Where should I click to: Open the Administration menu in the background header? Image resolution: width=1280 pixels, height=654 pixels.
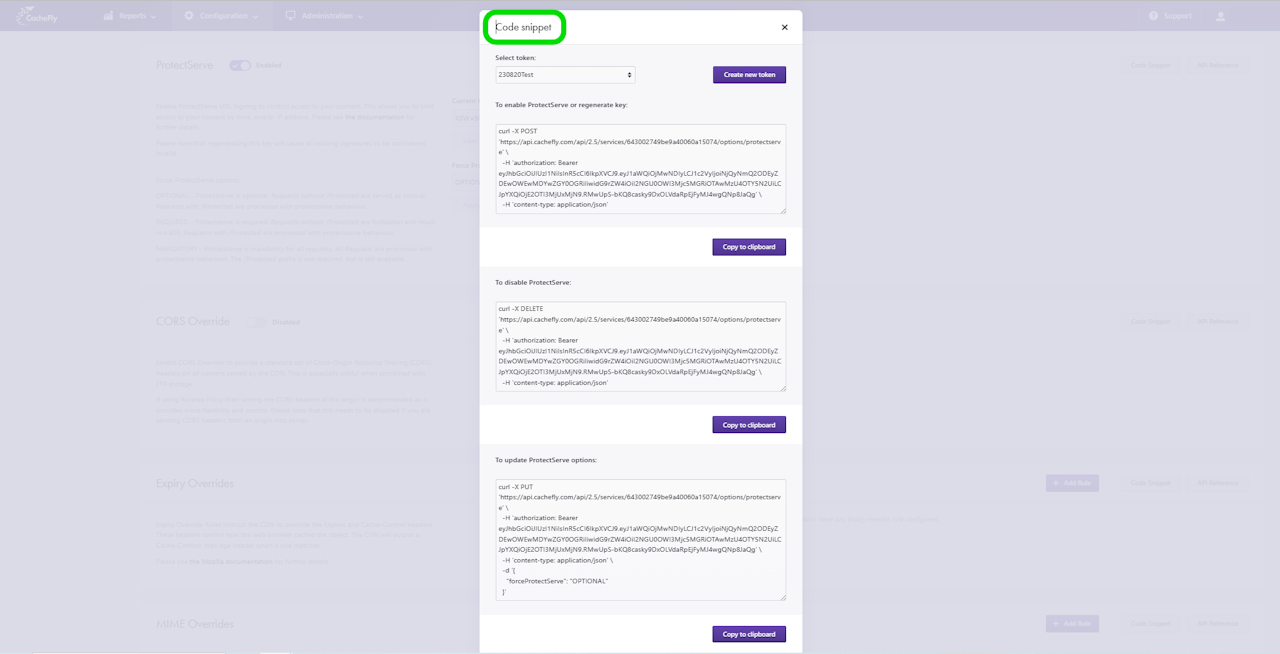(x=324, y=16)
